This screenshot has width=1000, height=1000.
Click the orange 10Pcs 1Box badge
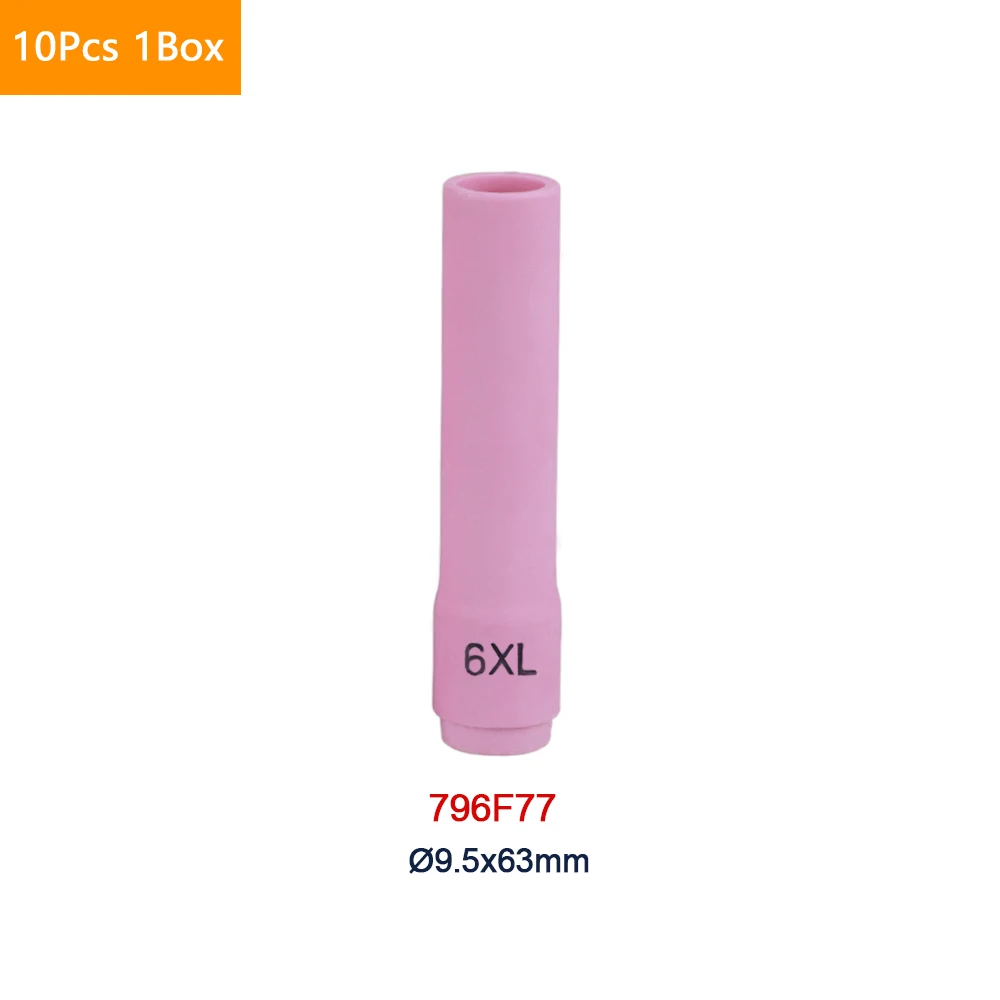click(x=120, y=47)
